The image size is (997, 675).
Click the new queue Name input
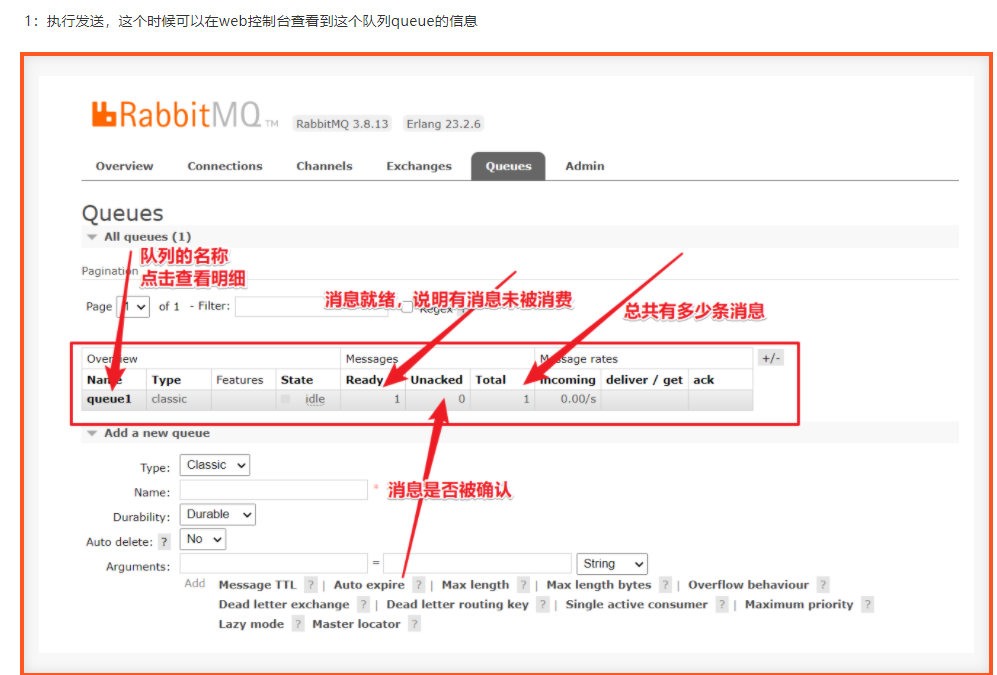[x=273, y=490]
